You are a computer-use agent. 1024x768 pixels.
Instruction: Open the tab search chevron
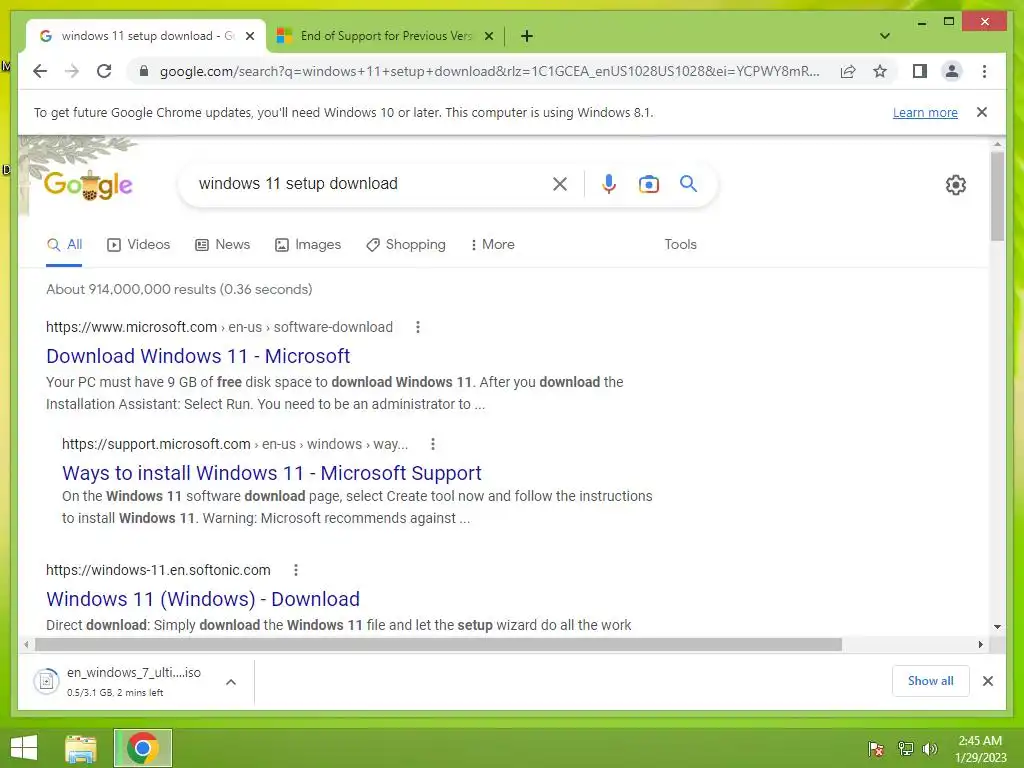[x=885, y=36]
